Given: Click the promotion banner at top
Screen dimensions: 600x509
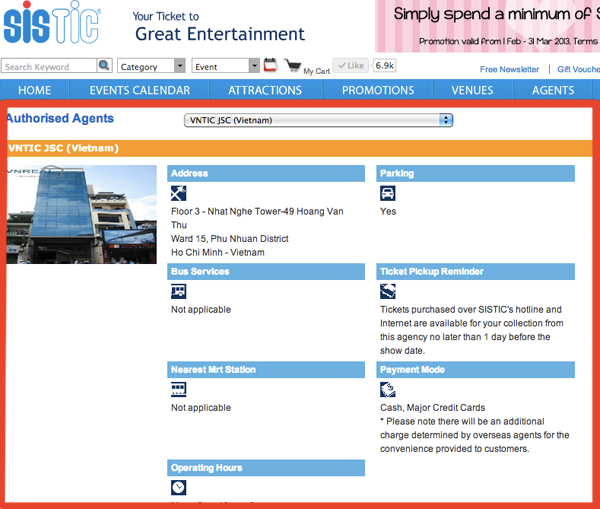Looking at the screenshot, I should click(x=487, y=26).
